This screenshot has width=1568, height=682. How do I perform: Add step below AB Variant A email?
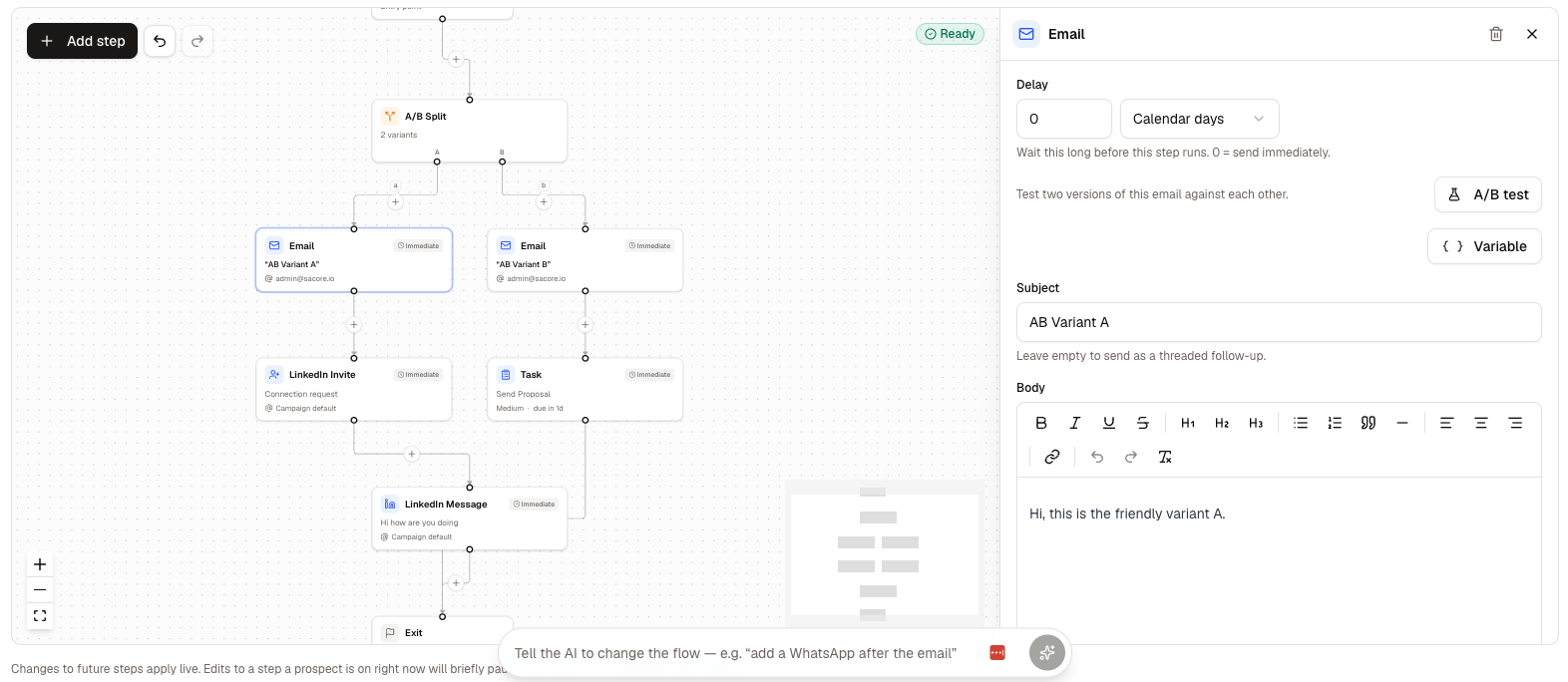(x=354, y=325)
